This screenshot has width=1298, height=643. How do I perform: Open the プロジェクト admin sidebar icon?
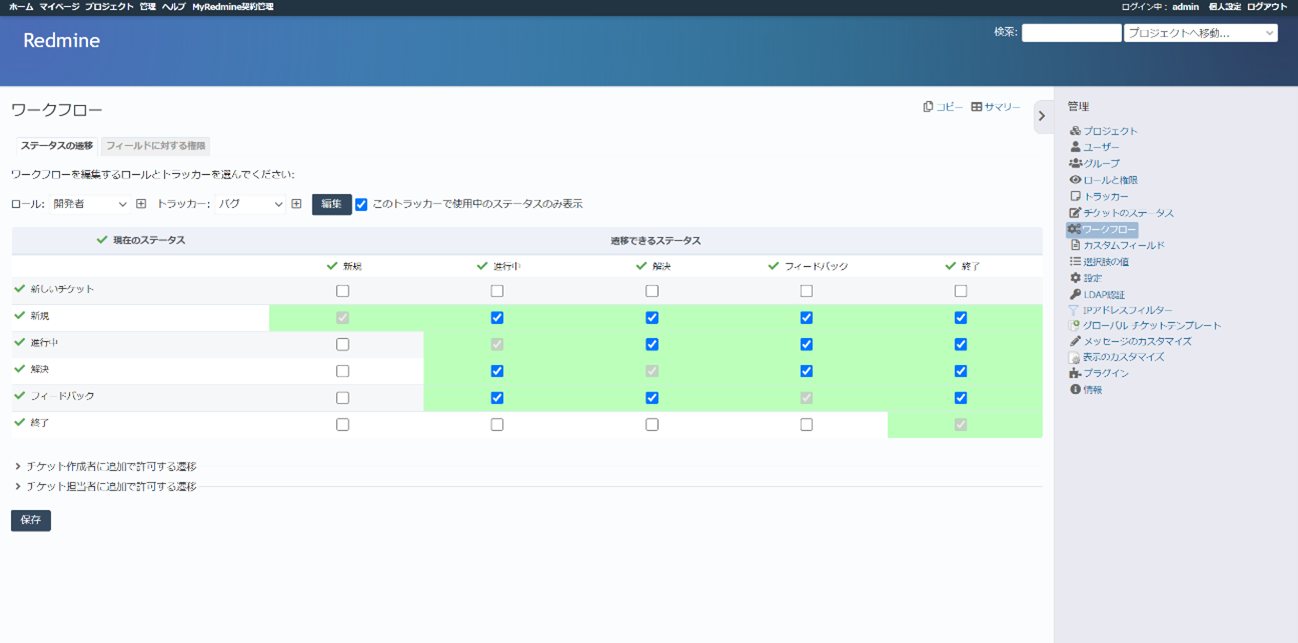pyautogui.click(x=1075, y=131)
